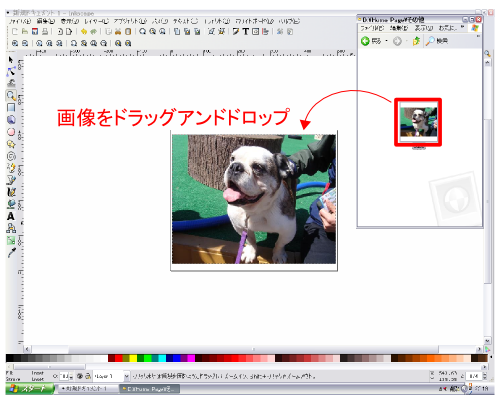Screen dimensions: 500x400
Task: Select the Connector tool
Action: click(11, 228)
